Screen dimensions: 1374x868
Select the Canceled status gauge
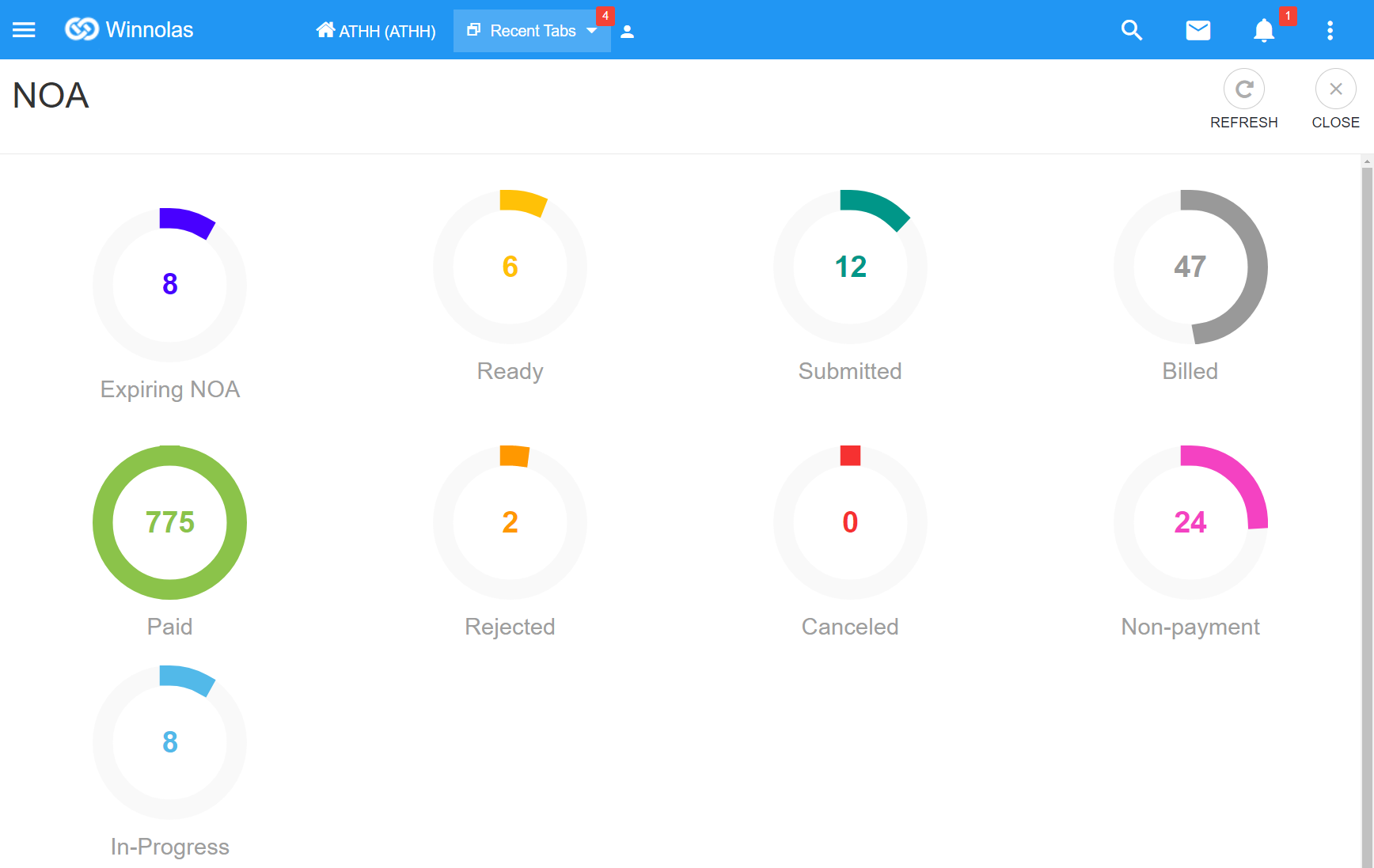pyautogui.click(x=850, y=522)
